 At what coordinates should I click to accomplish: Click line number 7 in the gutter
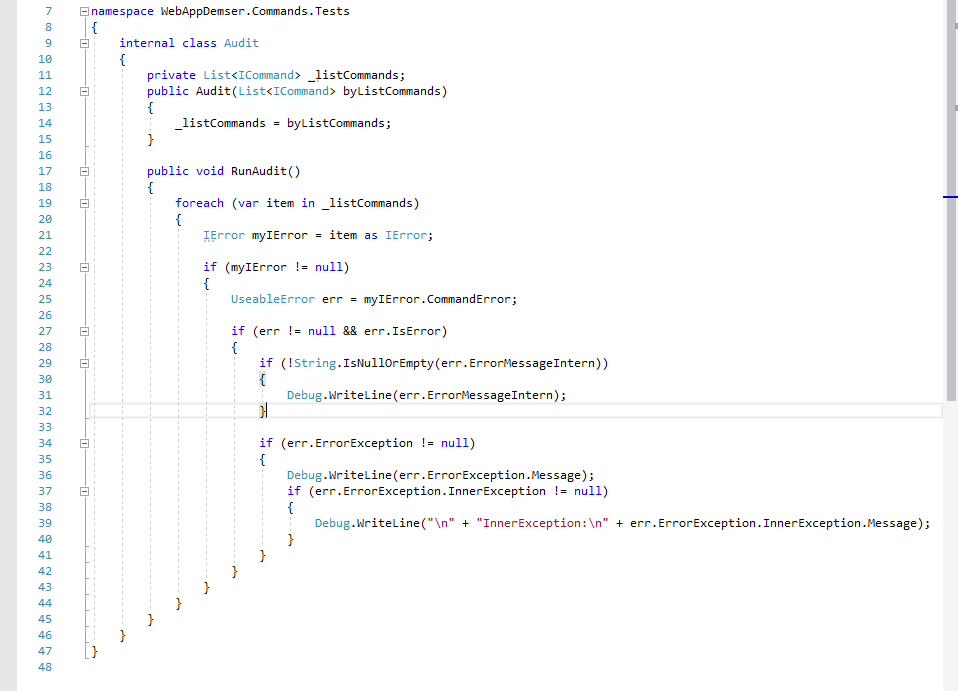point(48,11)
